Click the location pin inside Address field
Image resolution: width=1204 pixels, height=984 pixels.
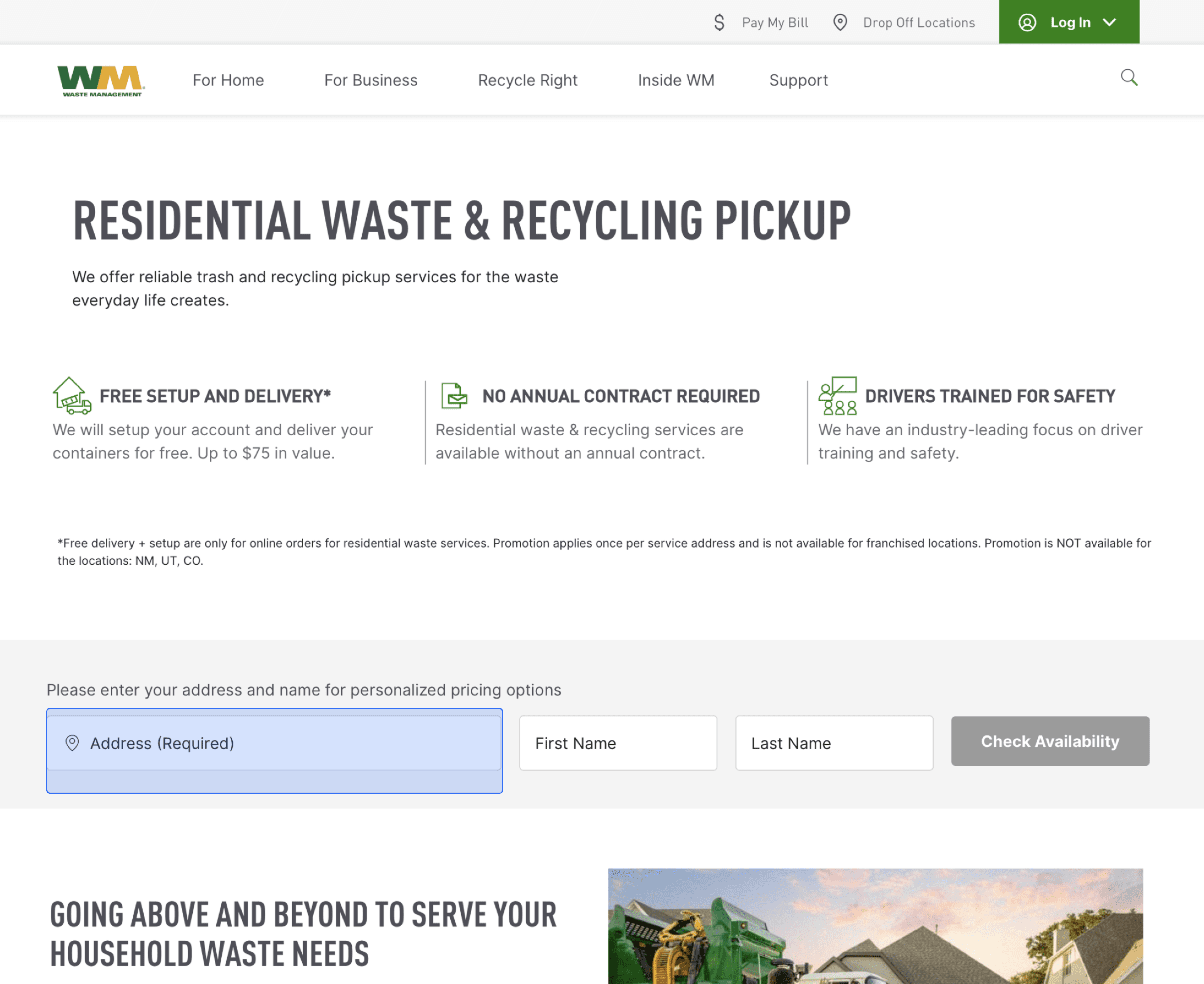tap(72, 743)
